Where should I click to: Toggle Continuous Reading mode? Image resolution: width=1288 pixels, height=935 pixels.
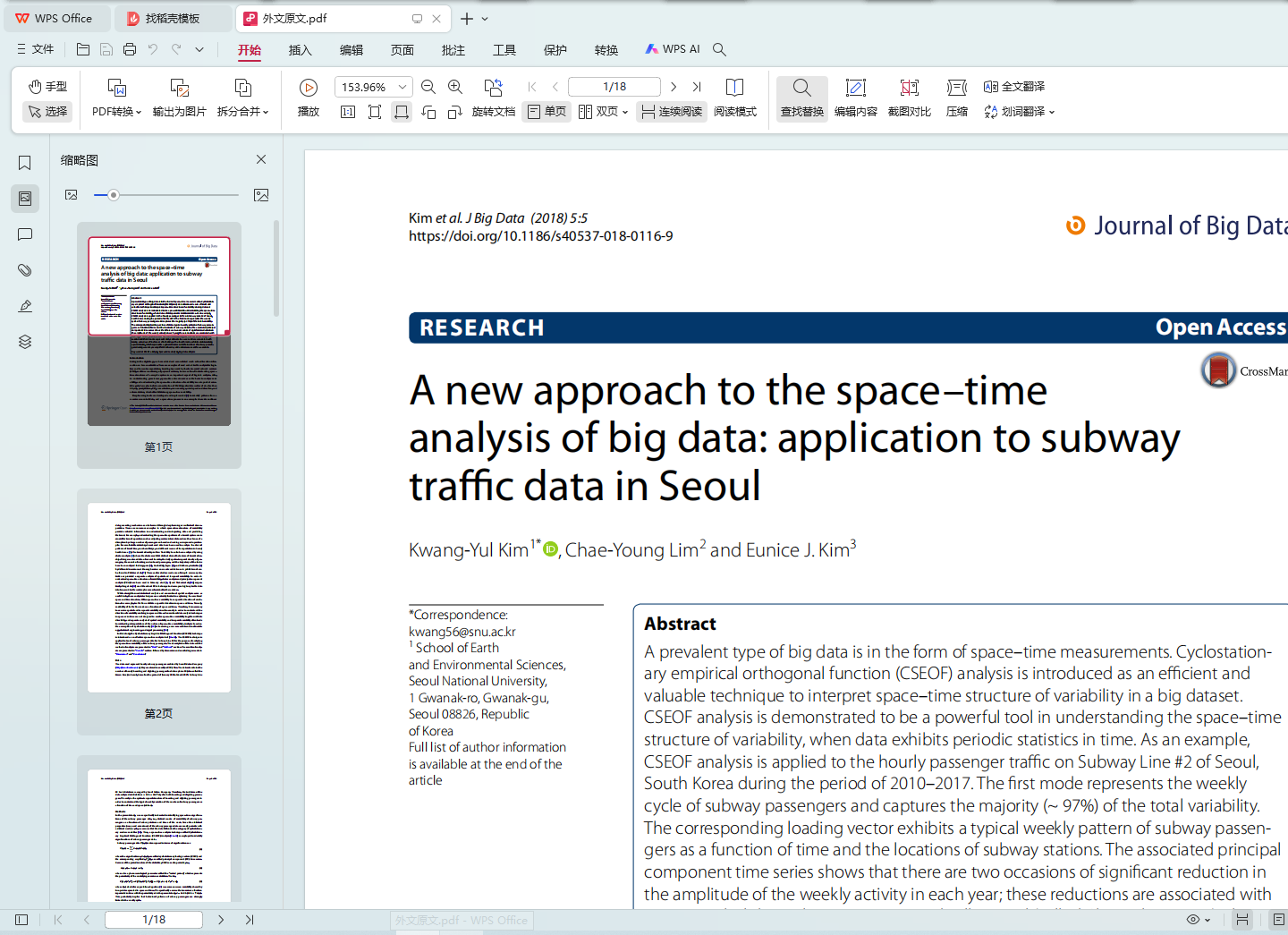(x=672, y=112)
